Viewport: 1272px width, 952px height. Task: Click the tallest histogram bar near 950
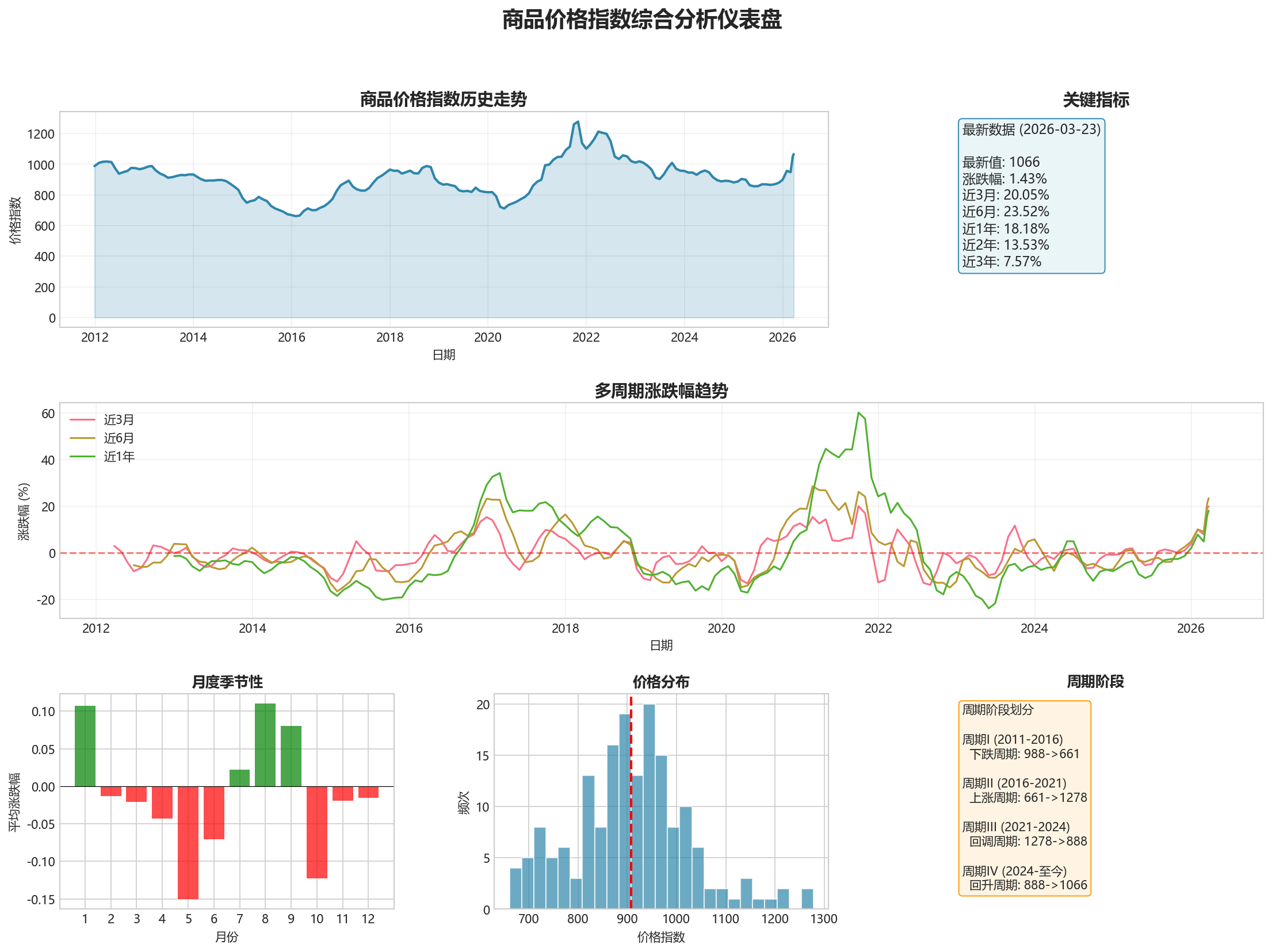tap(649, 805)
